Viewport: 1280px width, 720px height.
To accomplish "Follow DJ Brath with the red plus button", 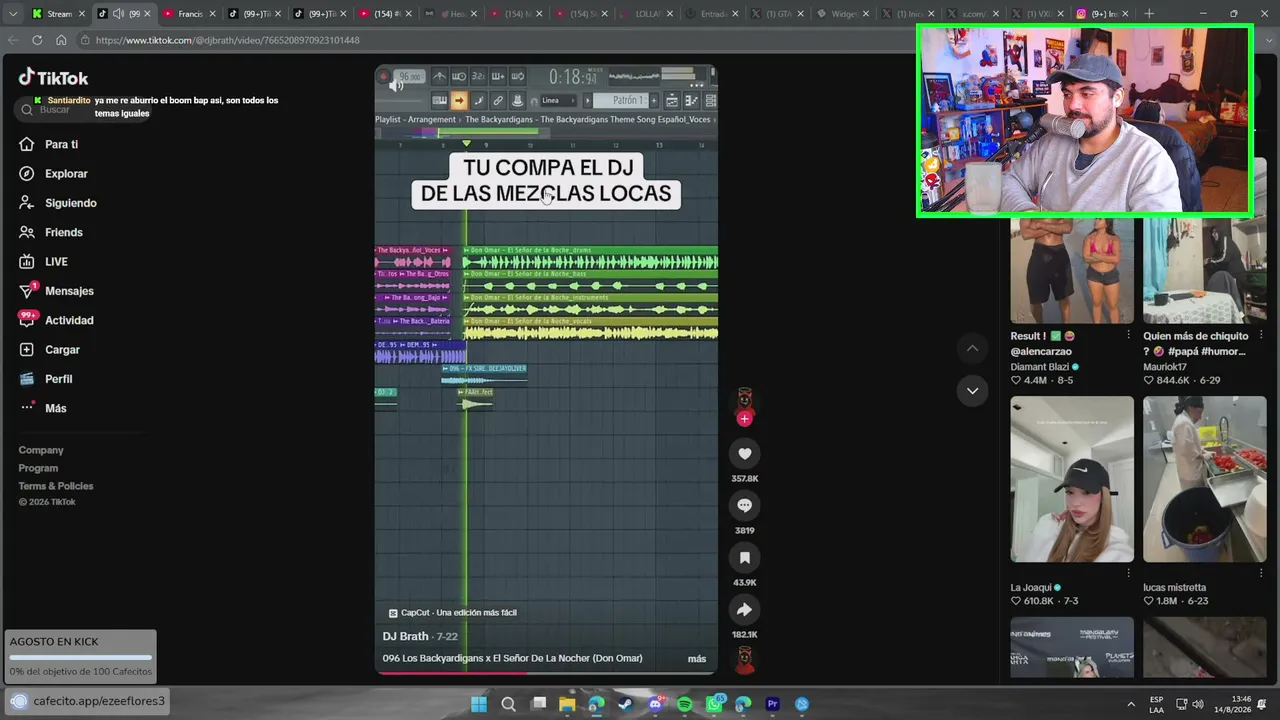I will tap(744, 419).
